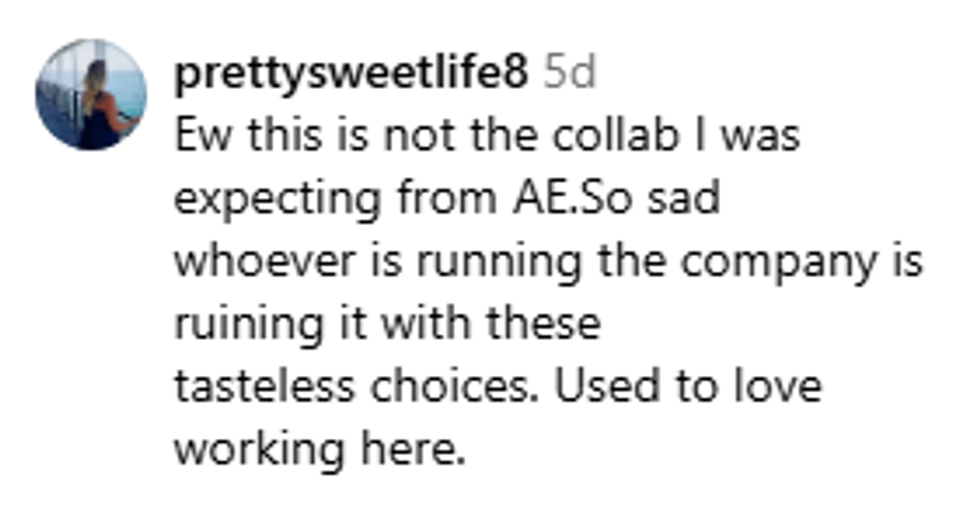980x509 pixels.
Task: Click the prettysweetlife8 profile avatar
Action: coord(91,95)
